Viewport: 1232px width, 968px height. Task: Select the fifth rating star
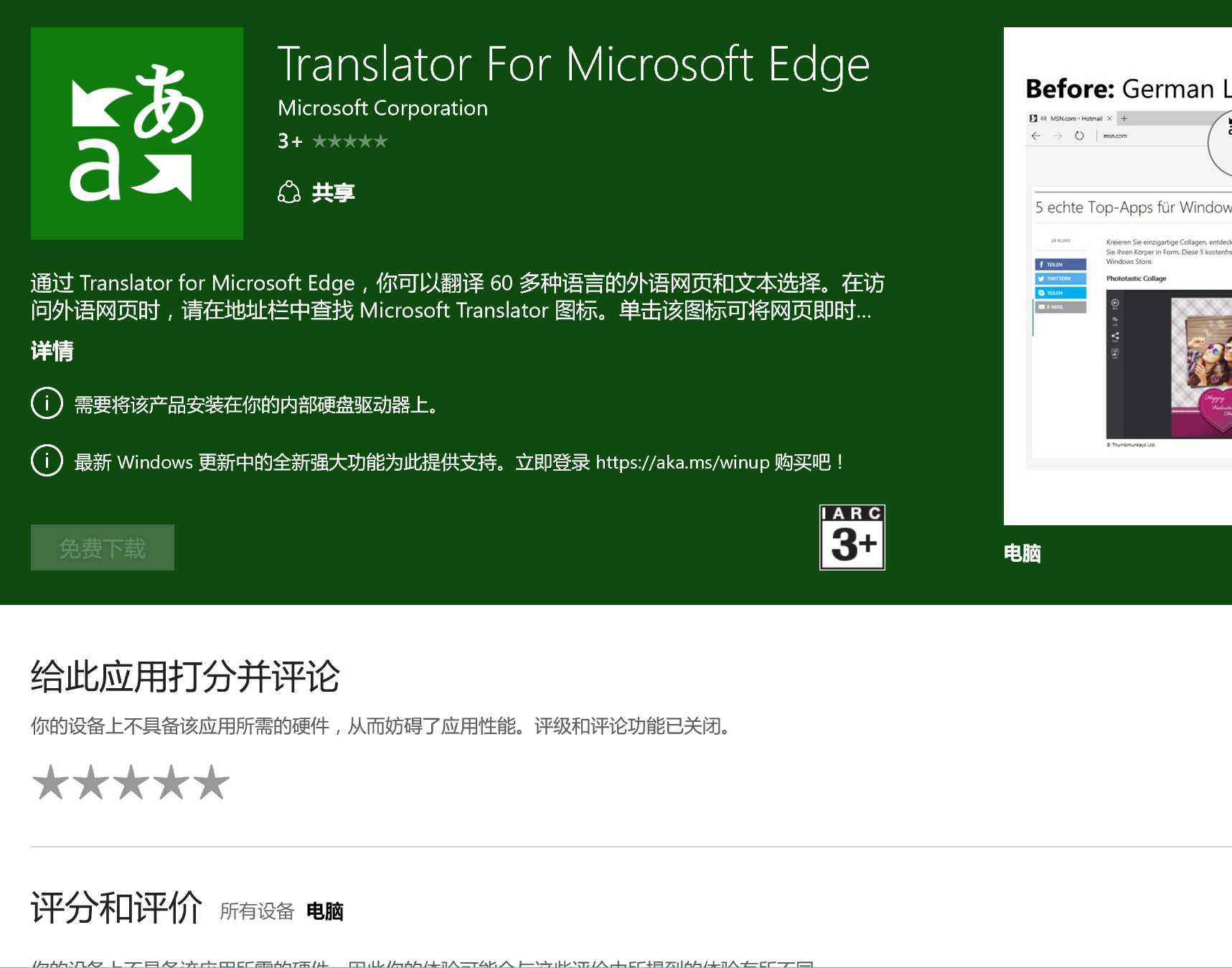pos(212,782)
